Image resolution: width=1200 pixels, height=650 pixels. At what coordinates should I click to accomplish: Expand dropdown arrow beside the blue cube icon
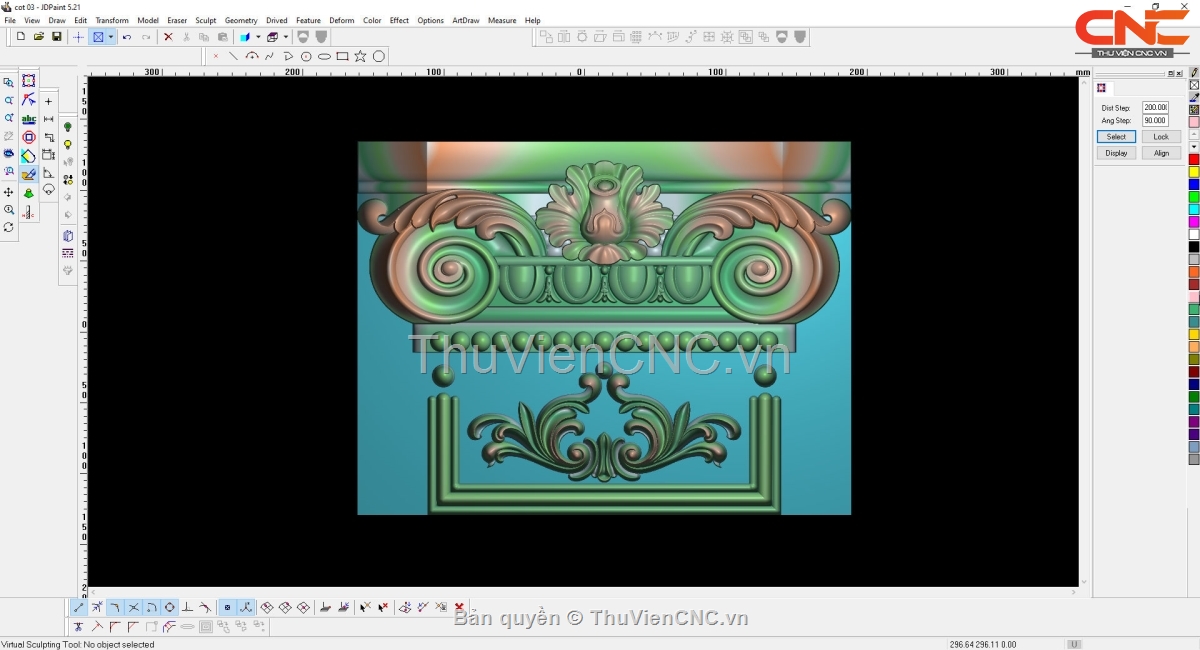click(258, 37)
